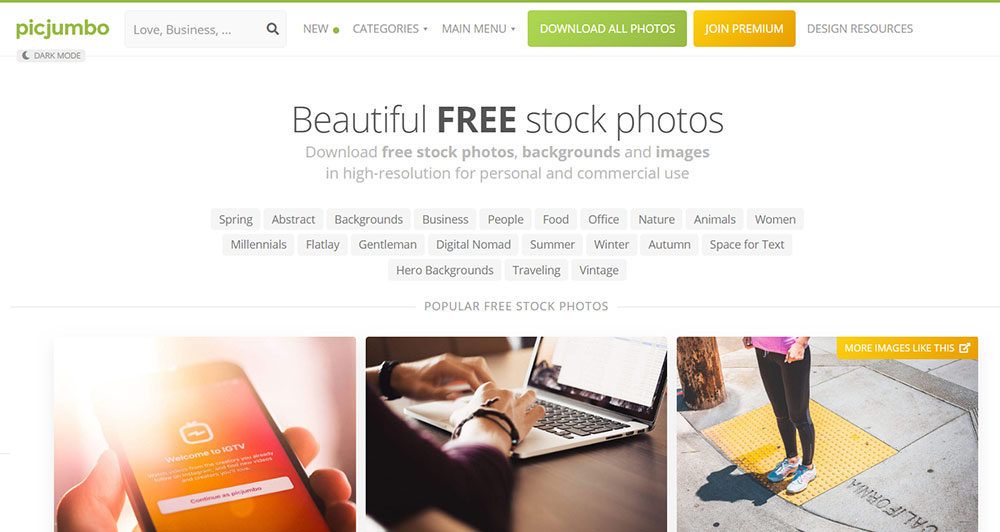1000x532 pixels.
Task: Select the Digital Nomad tag
Action: 473,244
